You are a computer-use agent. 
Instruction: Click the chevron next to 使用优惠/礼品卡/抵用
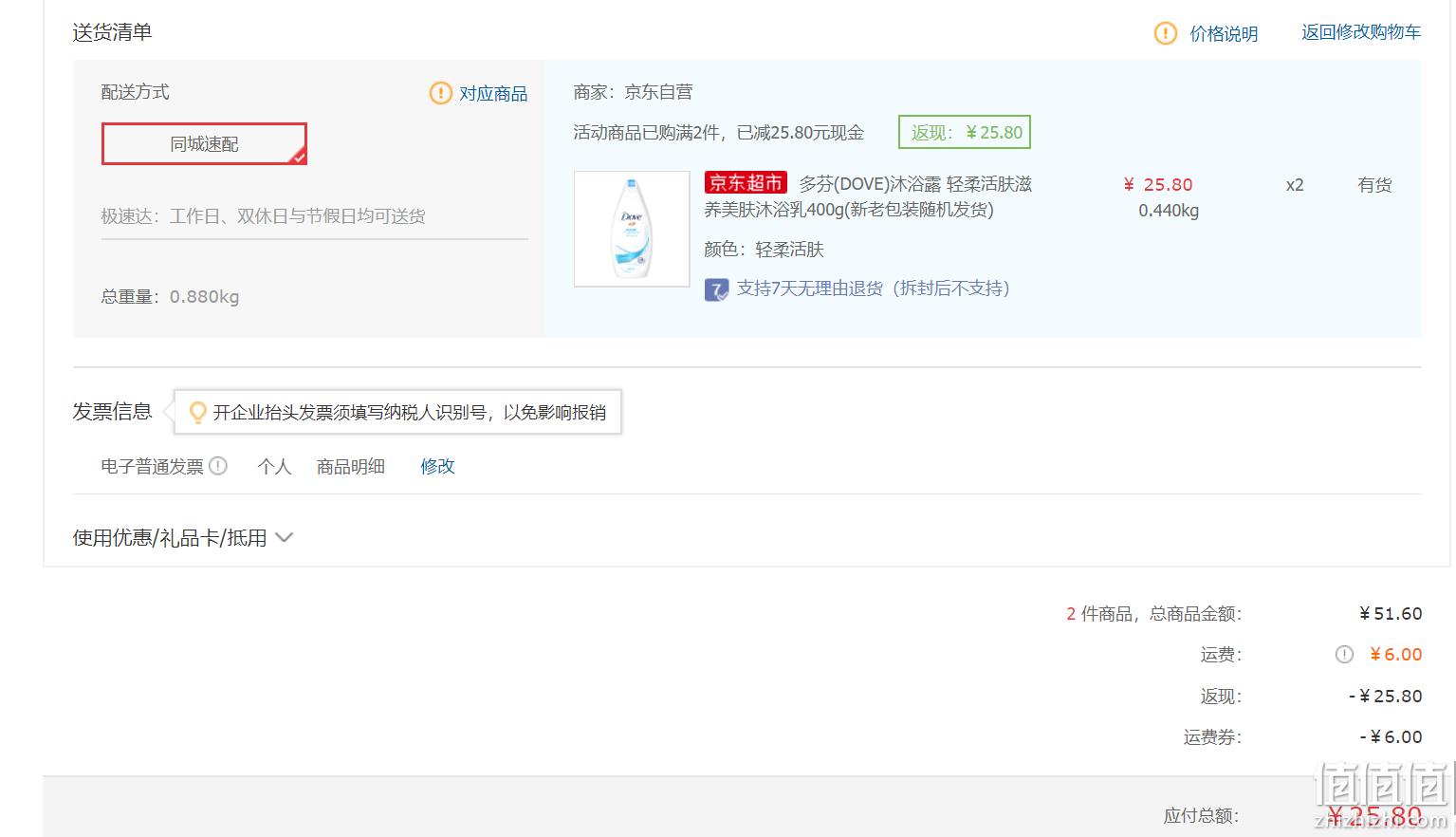[x=284, y=538]
